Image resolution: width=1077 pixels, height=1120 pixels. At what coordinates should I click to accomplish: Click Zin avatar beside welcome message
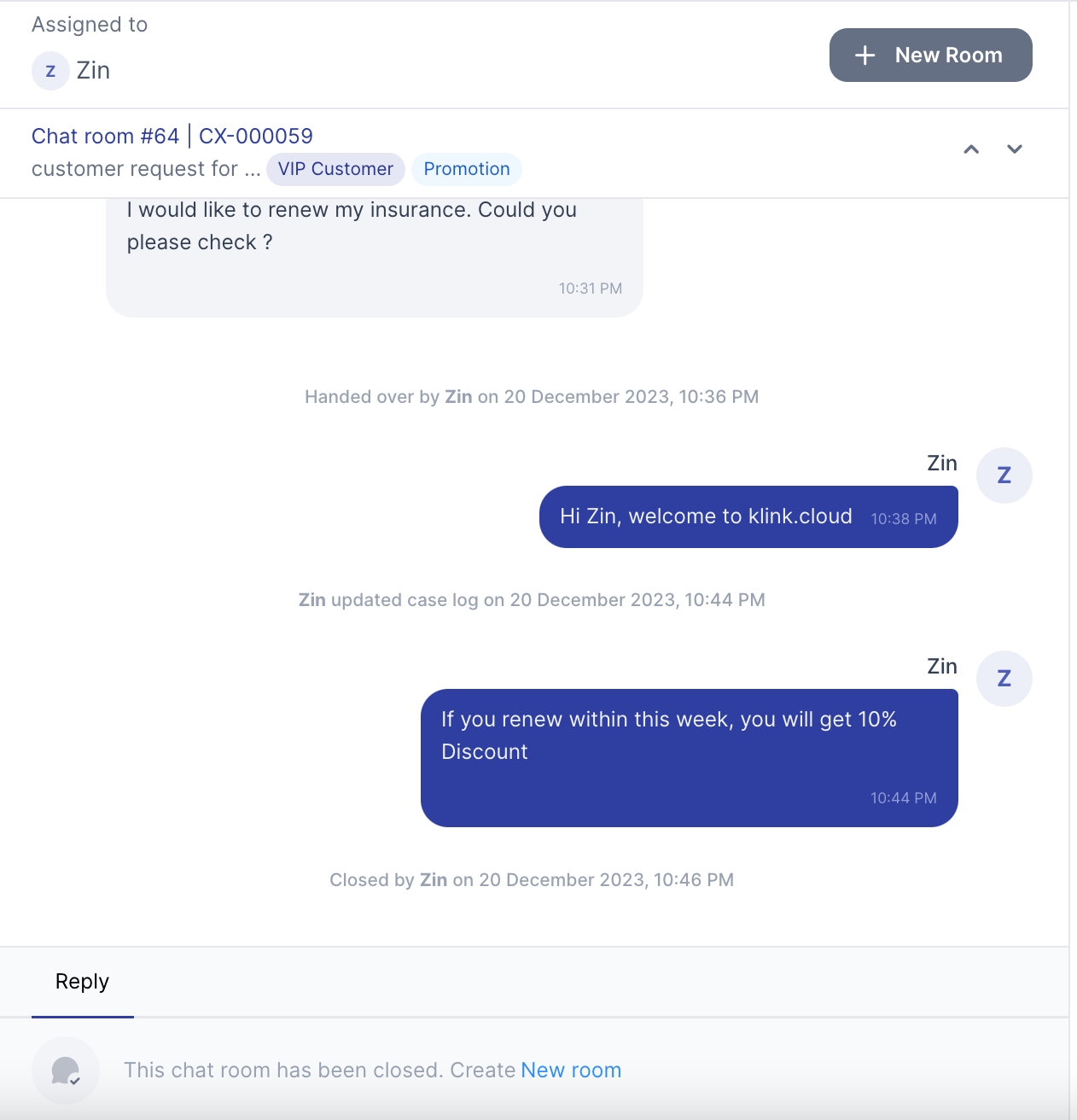(1004, 475)
